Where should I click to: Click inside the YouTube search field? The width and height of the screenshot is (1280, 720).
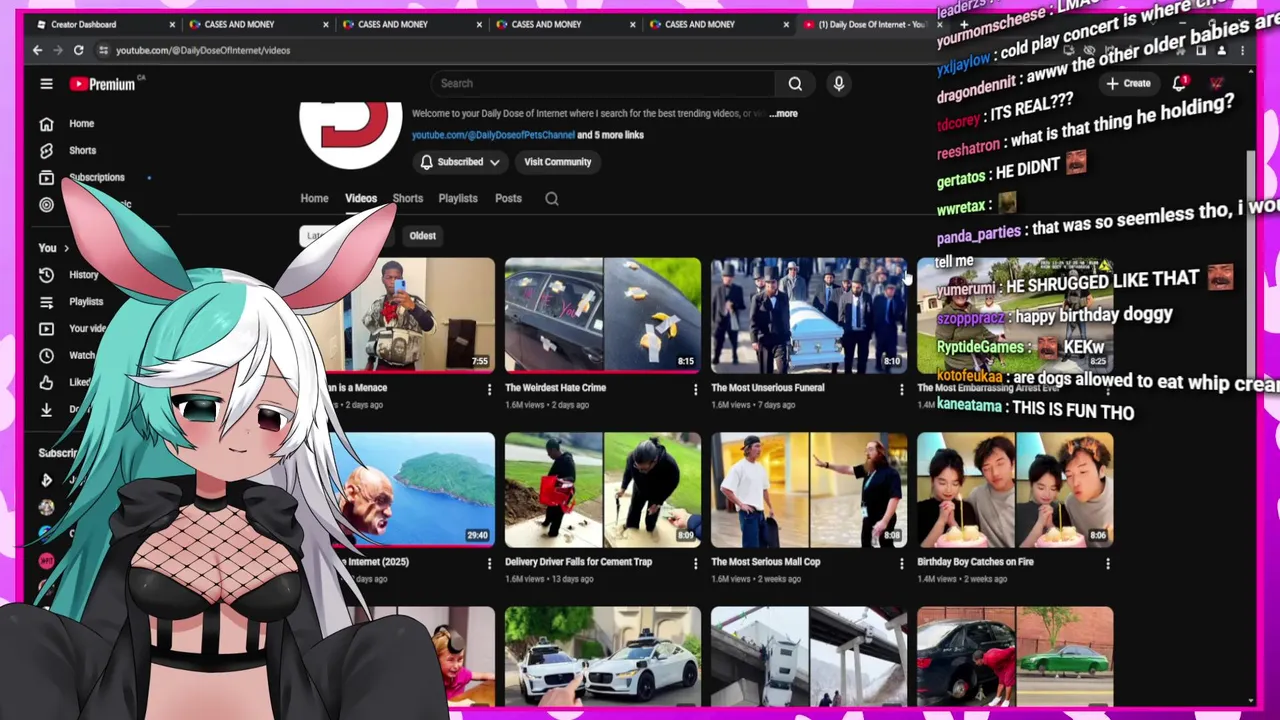pos(603,84)
